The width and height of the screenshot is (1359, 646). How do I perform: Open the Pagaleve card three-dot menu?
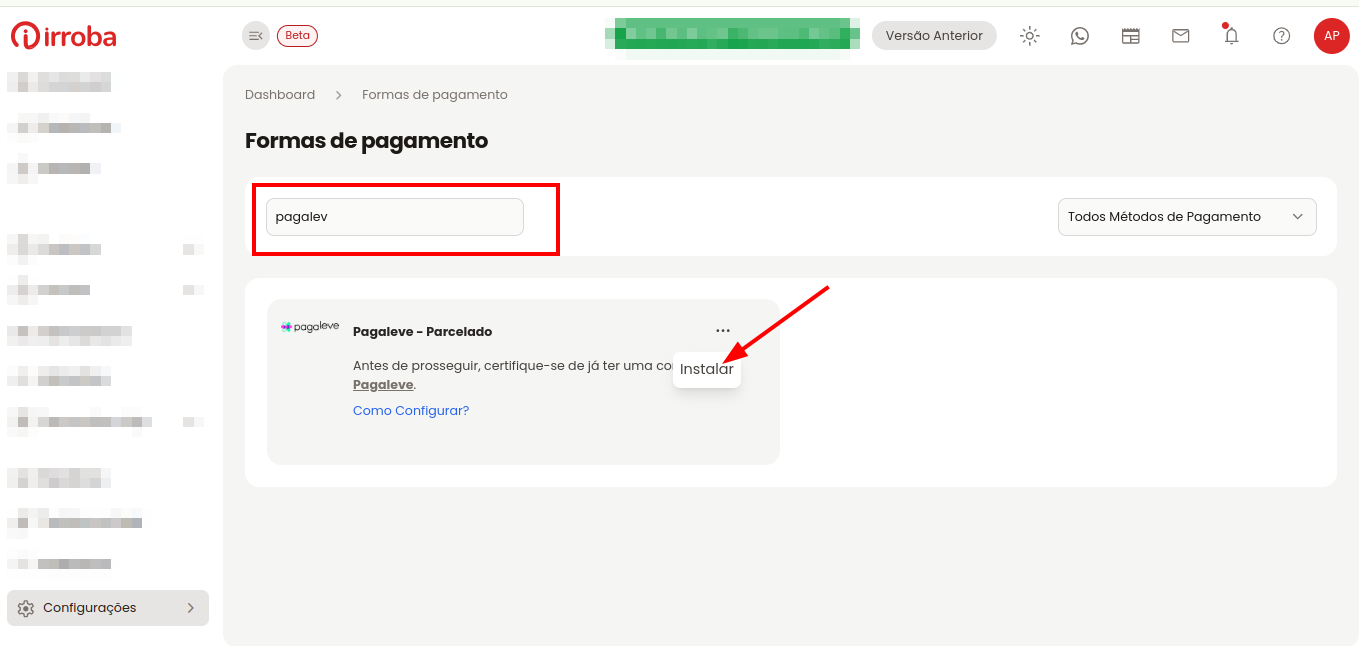723,331
